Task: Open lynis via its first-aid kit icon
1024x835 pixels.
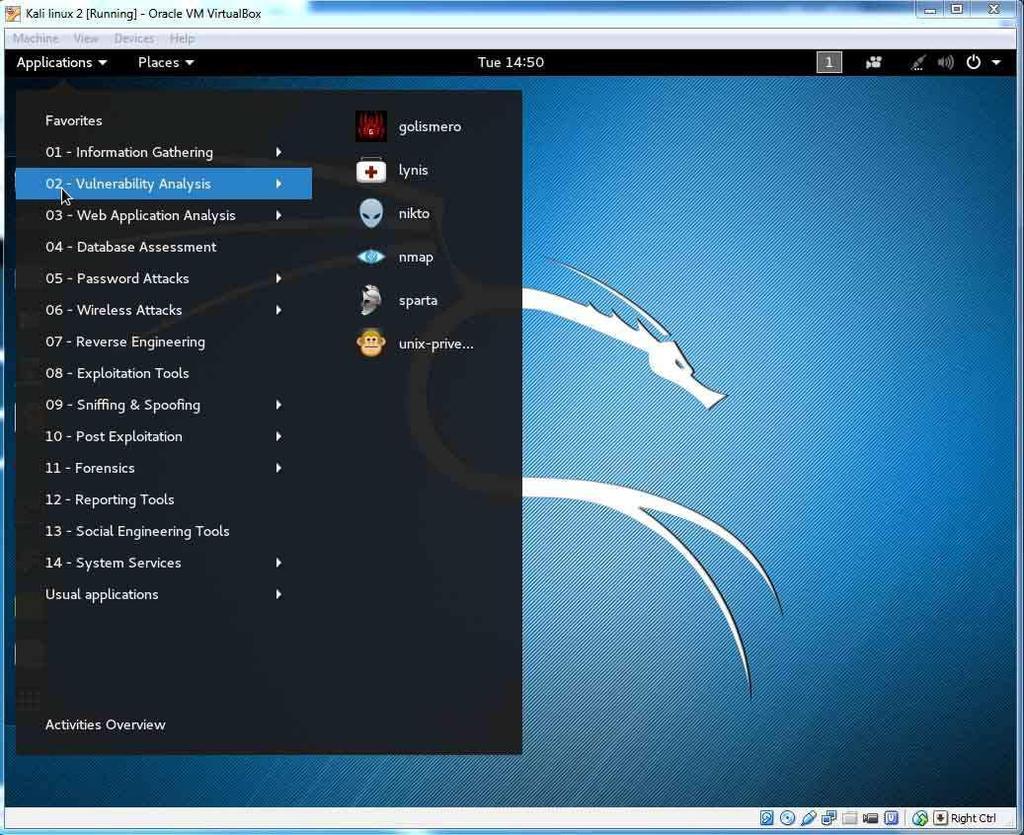Action: (371, 170)
